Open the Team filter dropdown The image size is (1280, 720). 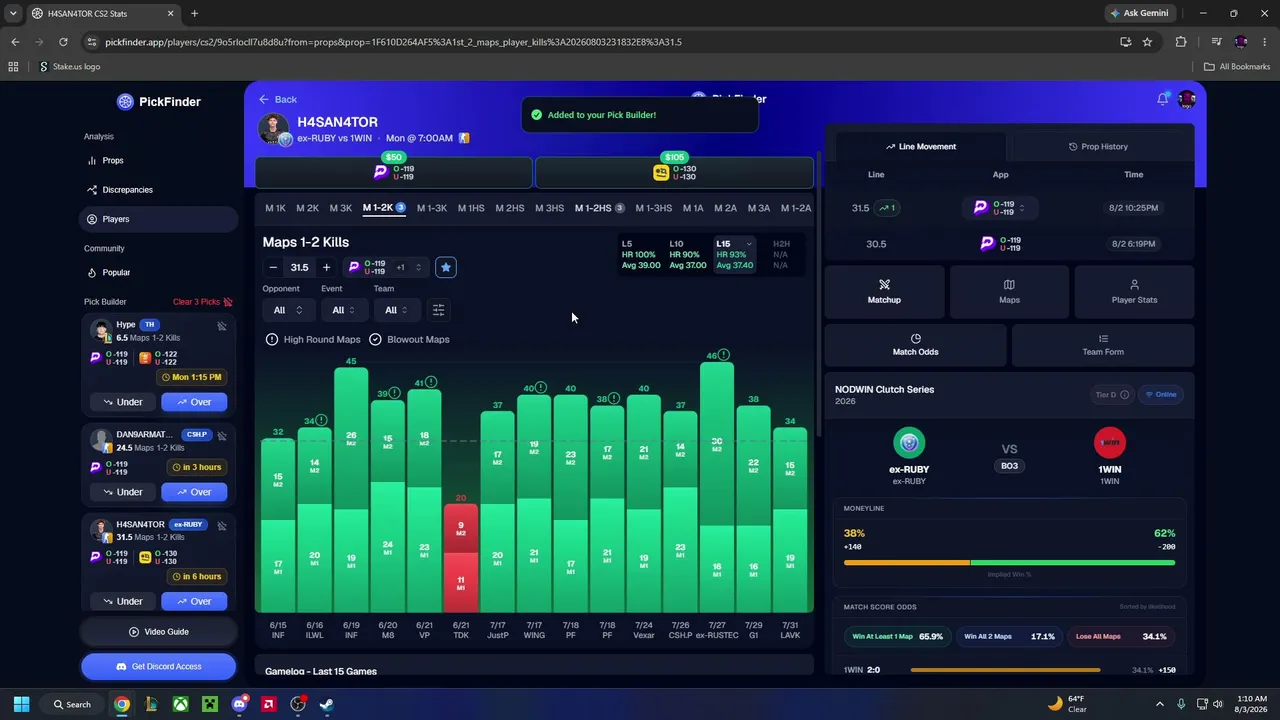(396, 310)
